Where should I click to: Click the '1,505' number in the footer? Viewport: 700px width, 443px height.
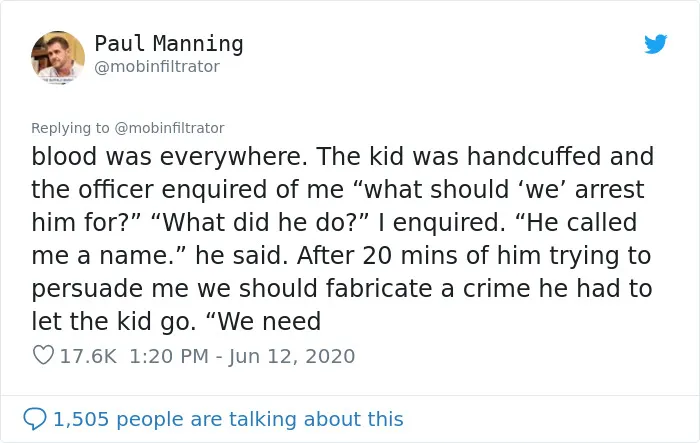pos(81,419)
